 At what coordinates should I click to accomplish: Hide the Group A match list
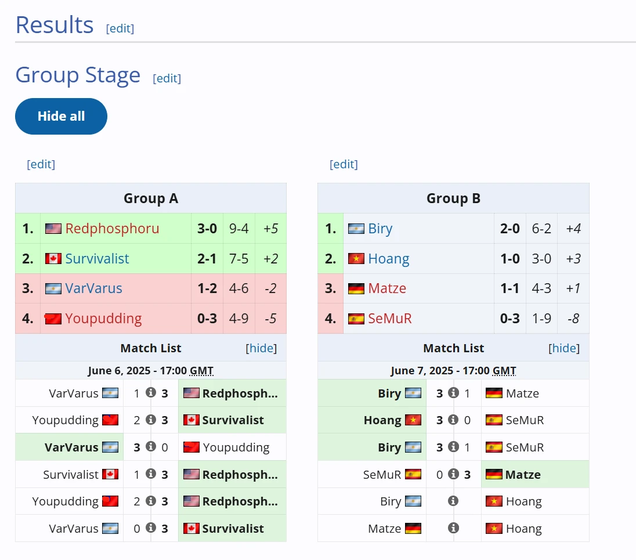(x=261, y=348)
